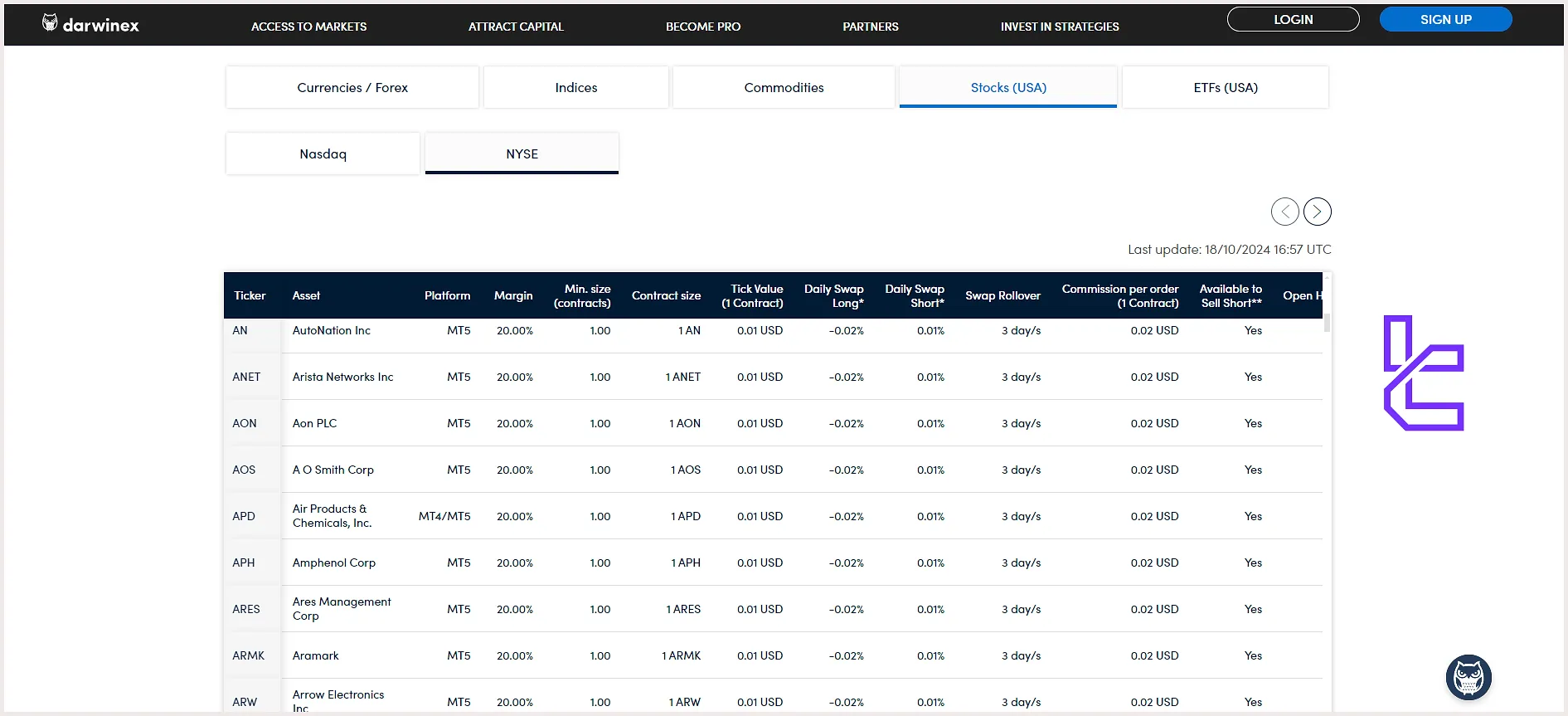Click Arrow Electronics Inc asset name
This screenshot has width=1568, height=716.
338,701
